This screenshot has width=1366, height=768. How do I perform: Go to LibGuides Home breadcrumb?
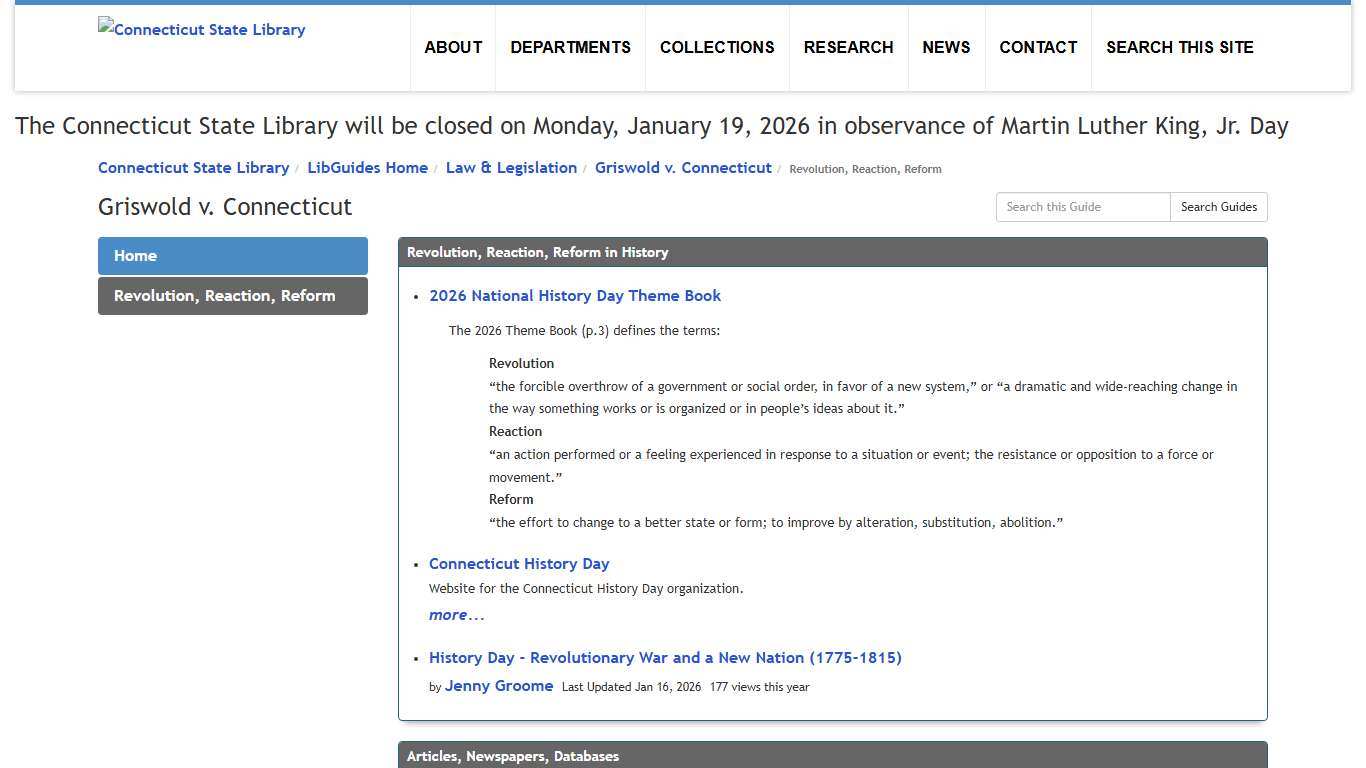(367, 168)
